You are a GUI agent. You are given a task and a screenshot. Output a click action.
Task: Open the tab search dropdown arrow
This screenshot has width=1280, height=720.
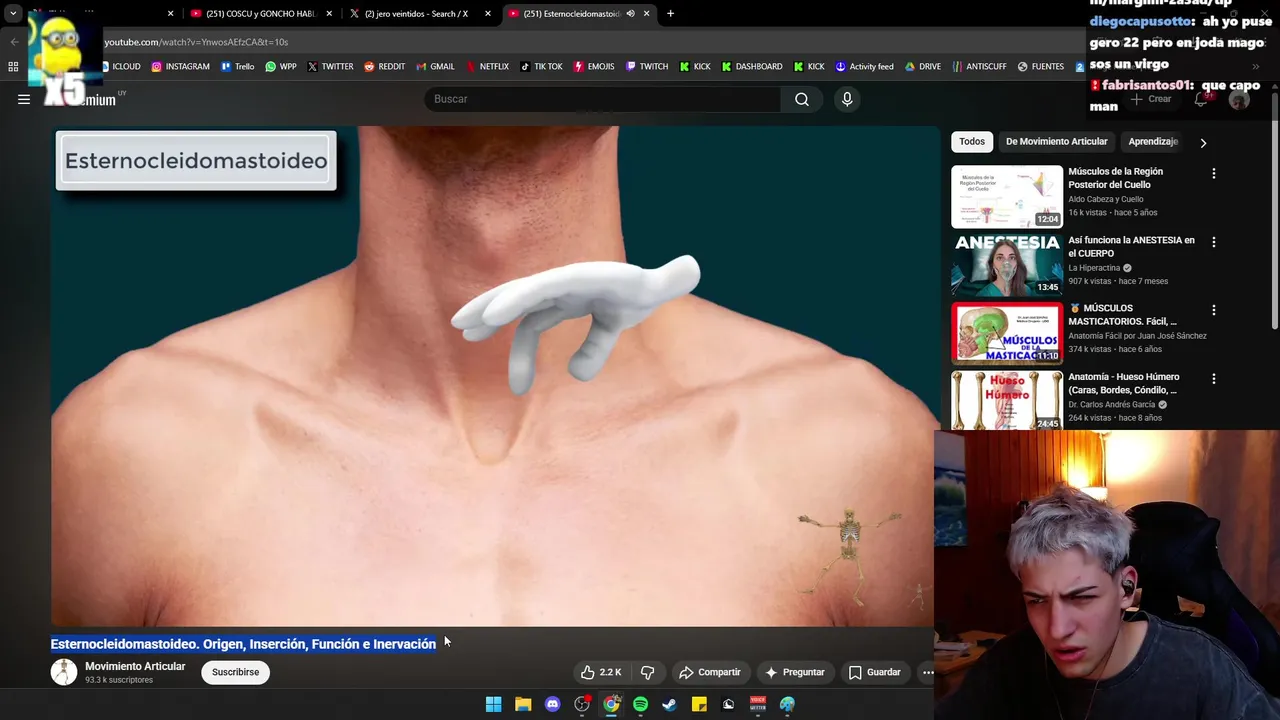pyautogui.click(x=13, y=14)
